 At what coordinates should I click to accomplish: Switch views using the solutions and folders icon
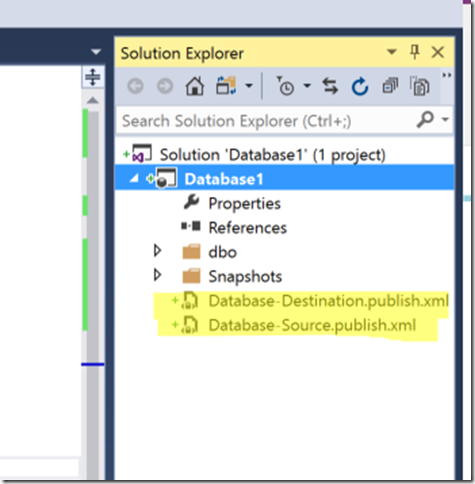226,86
